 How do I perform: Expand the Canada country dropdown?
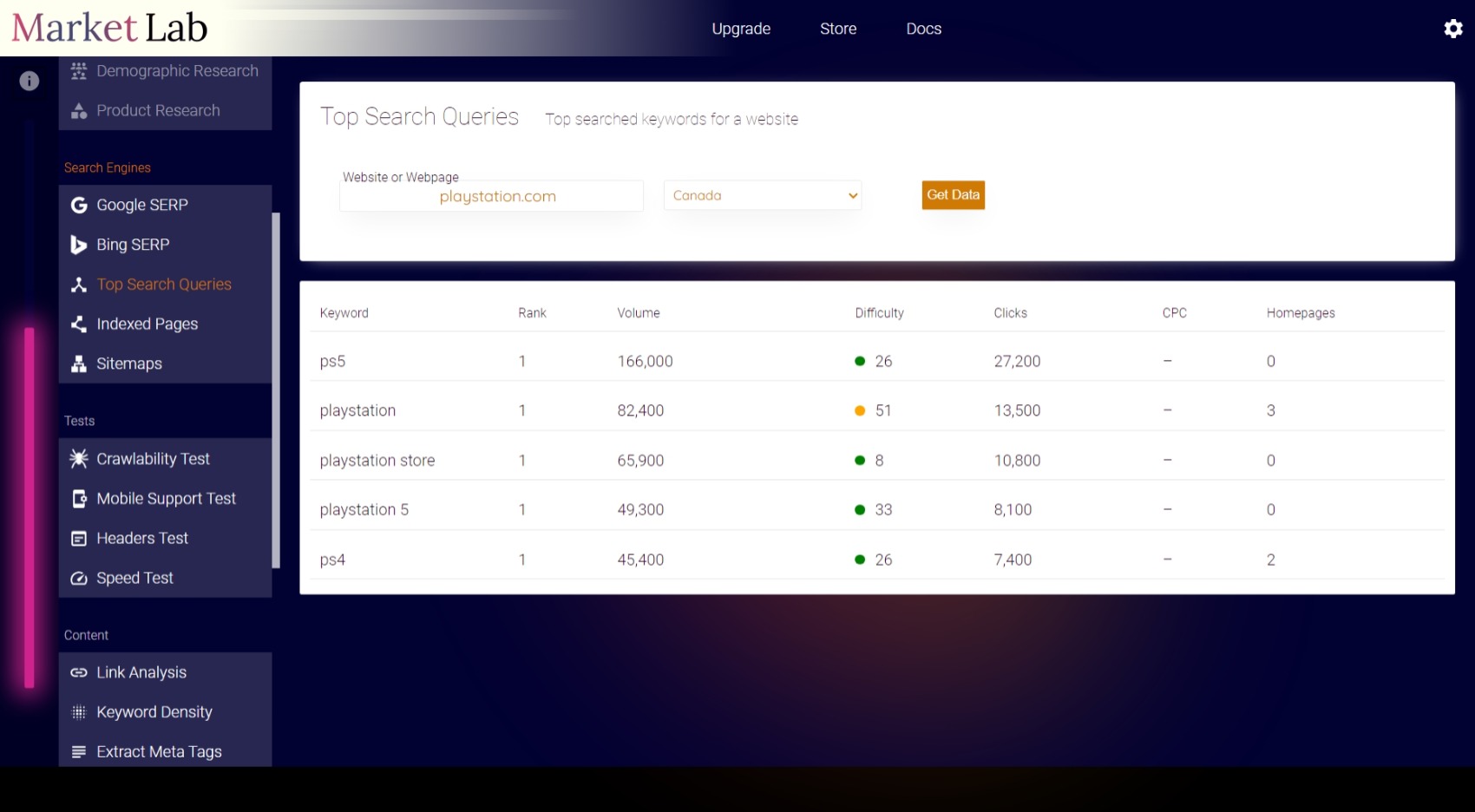pos(763,195)
